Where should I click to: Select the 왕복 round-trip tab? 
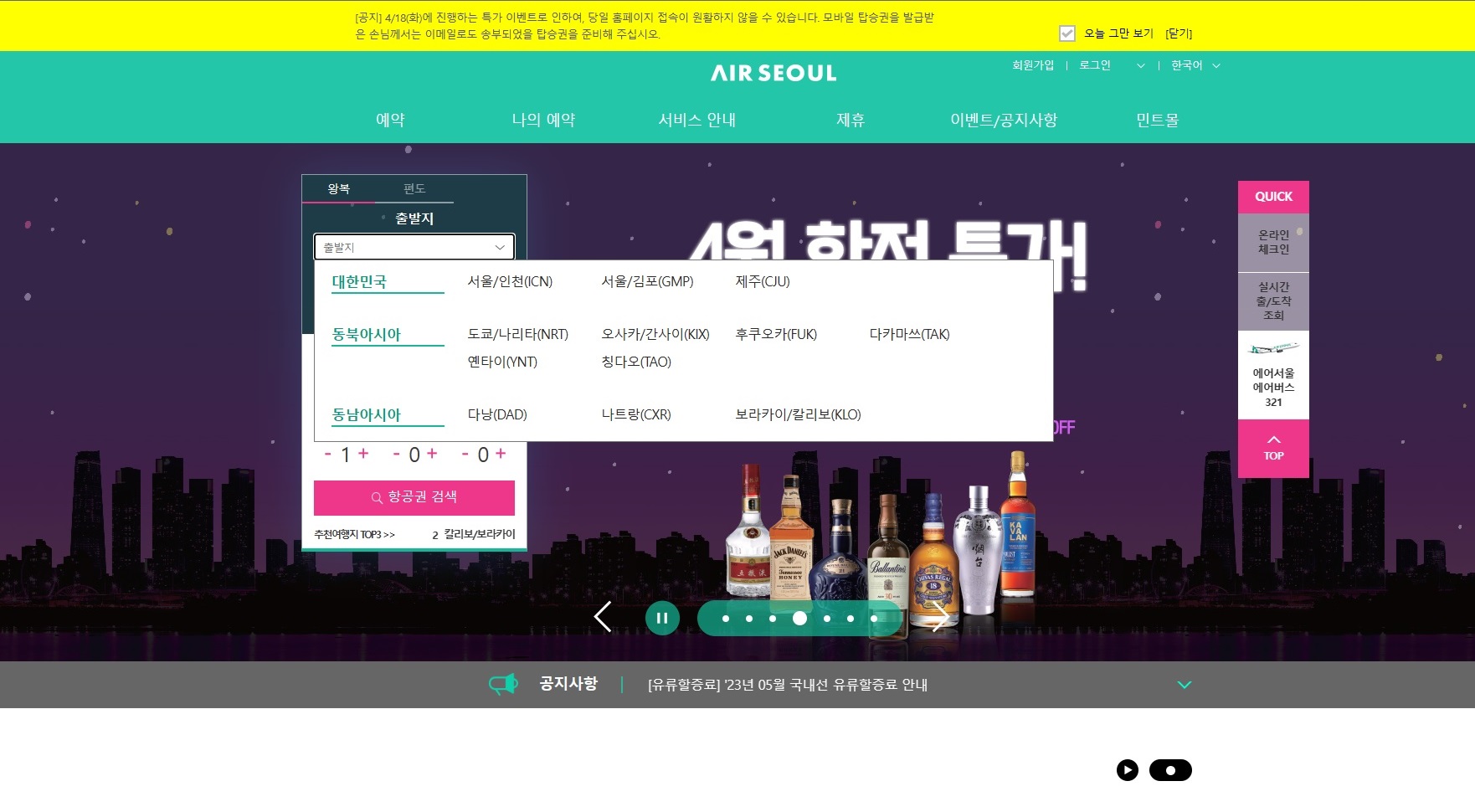[x=339, y=189]
